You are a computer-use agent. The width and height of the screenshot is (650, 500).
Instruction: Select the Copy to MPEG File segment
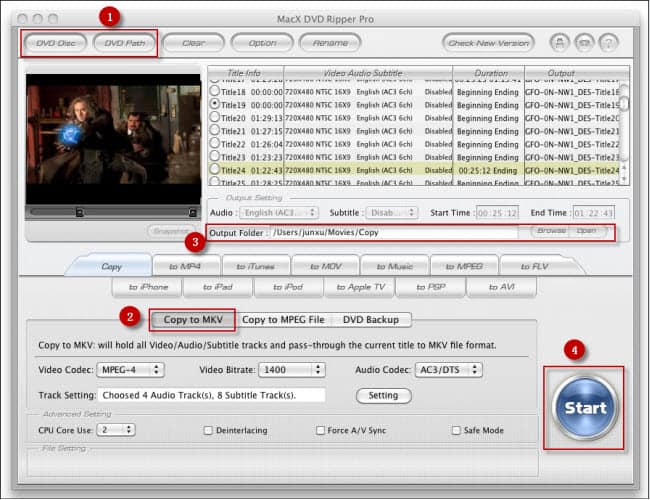click(283, 320)
